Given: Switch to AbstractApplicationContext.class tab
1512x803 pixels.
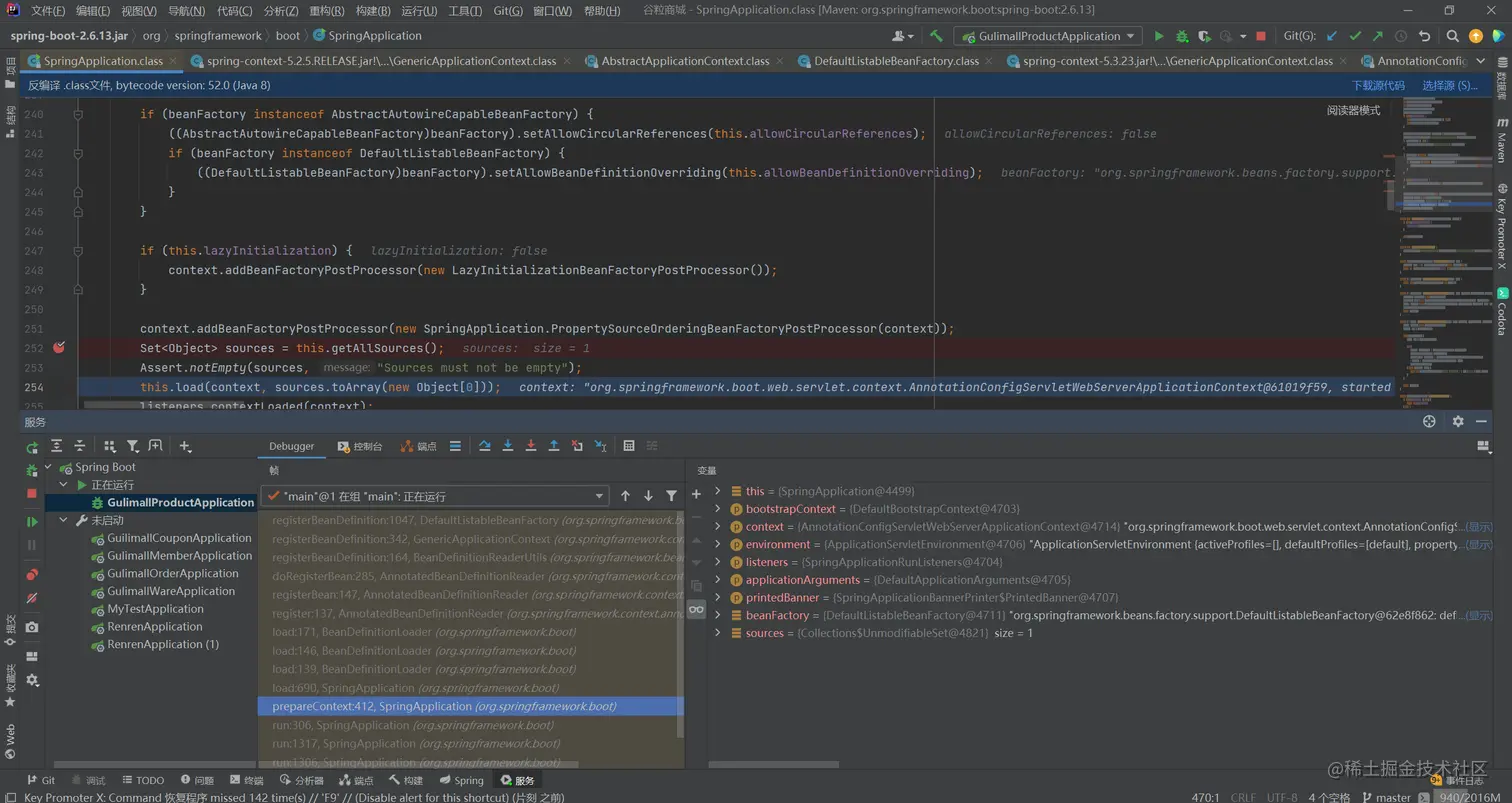Looking at the screenshot, I should pyautogui.click(x=685, y=61).
